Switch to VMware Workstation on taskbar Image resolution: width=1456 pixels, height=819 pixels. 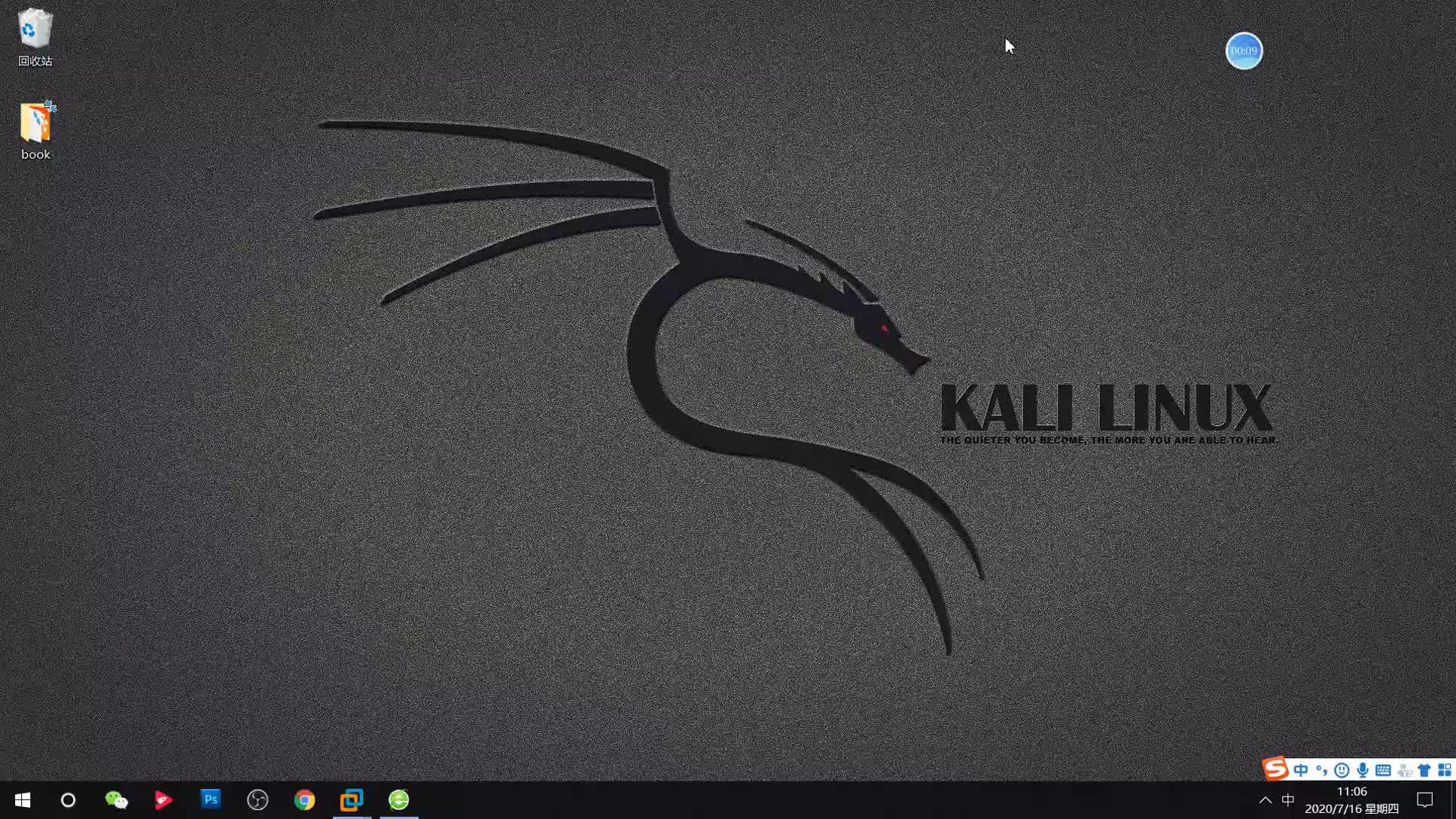352,799
